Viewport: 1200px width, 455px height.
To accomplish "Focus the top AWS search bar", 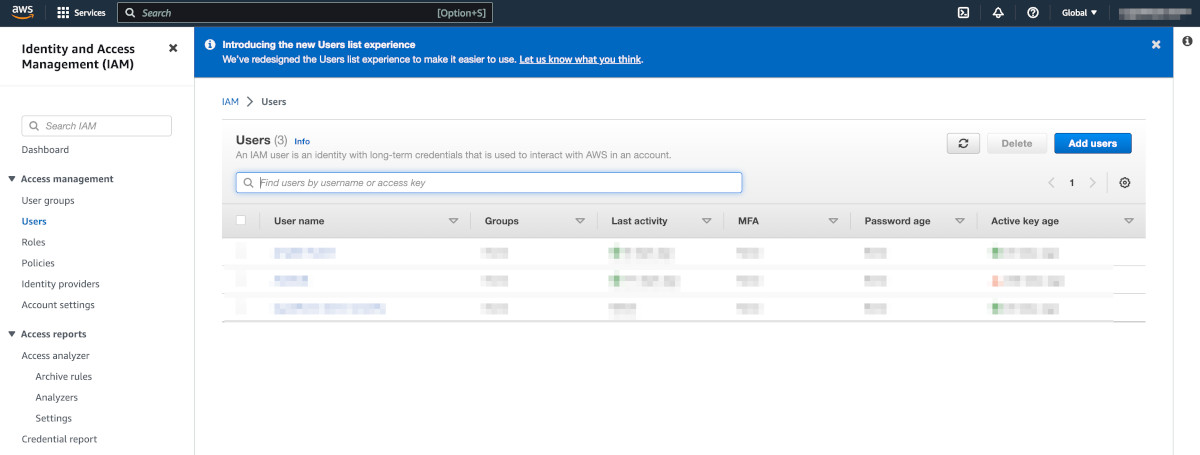I will pyautogui.click(x=305, y=13).
